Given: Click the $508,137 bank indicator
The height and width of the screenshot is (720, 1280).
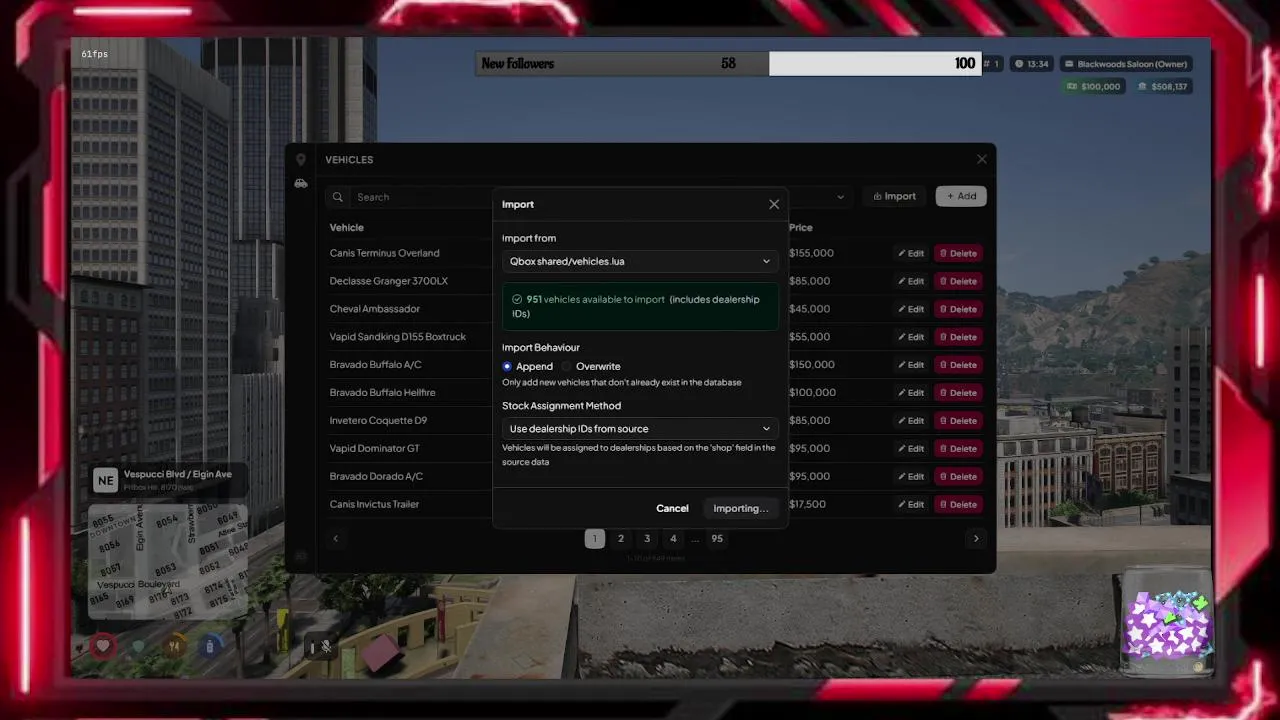Looking at the screenshot, I should pos(1163,87).
